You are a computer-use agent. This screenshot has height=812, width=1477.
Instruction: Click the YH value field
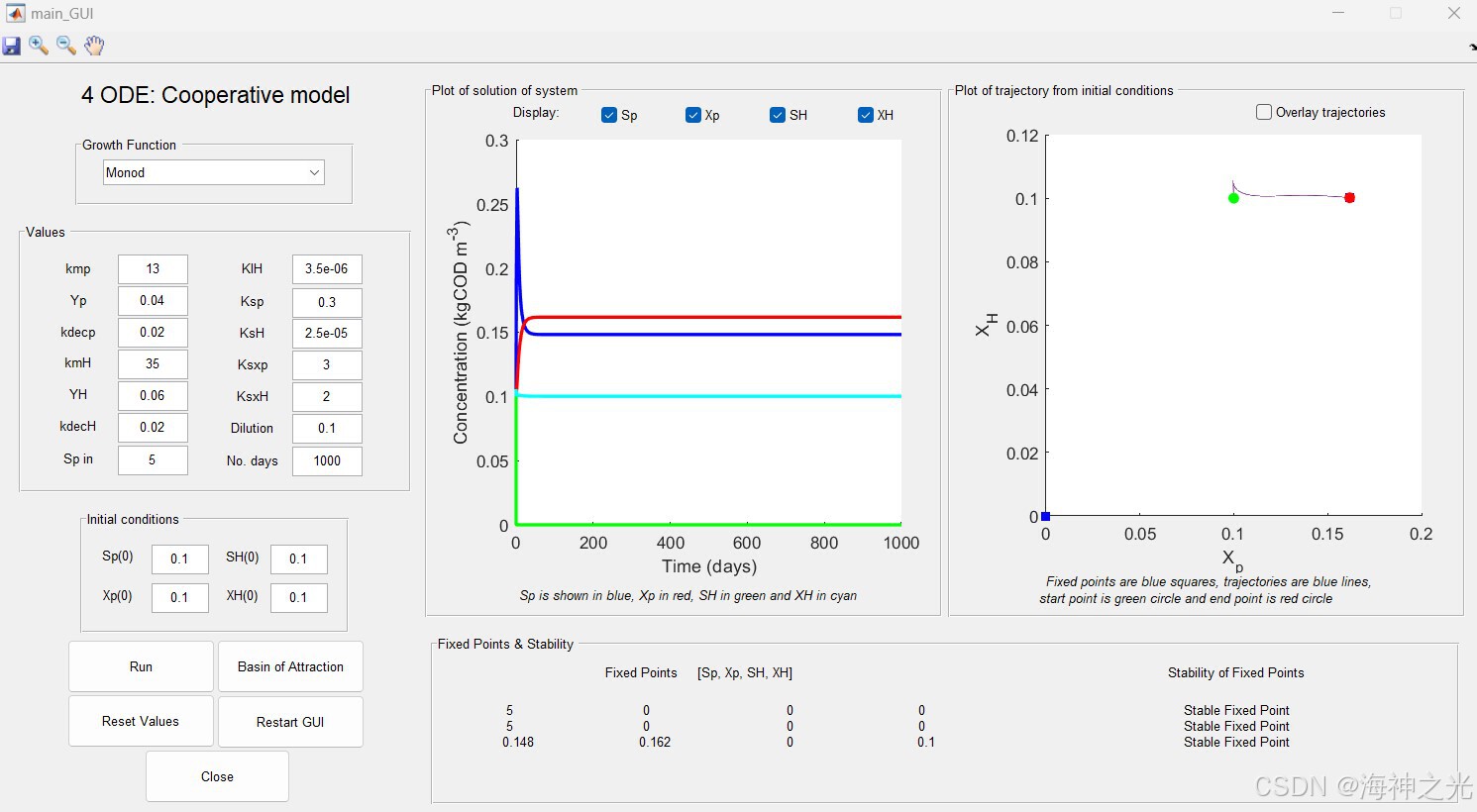pos(153,395)
